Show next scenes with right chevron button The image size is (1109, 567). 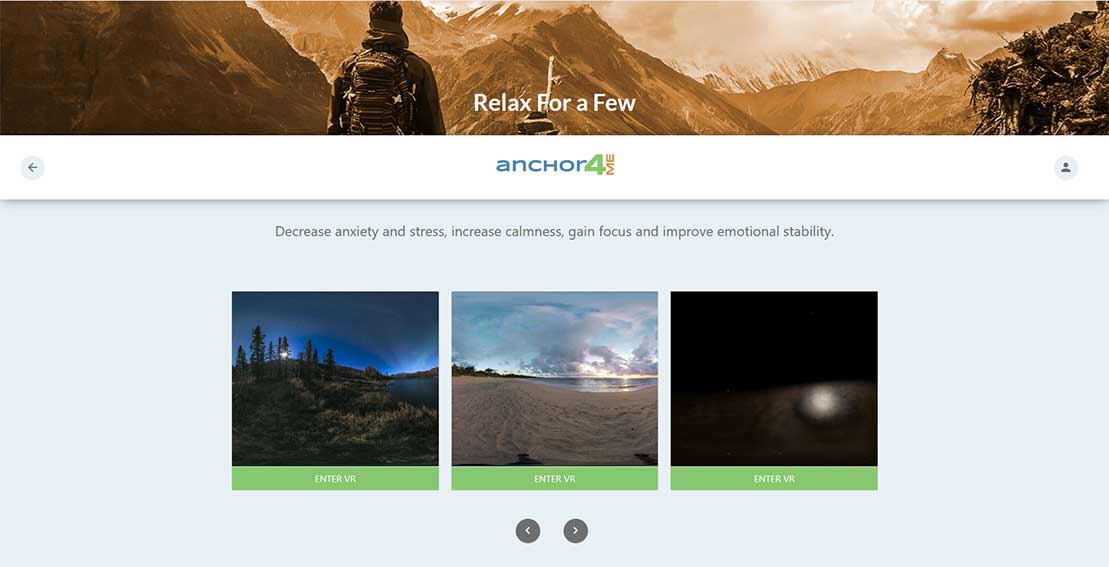(575, 531)
